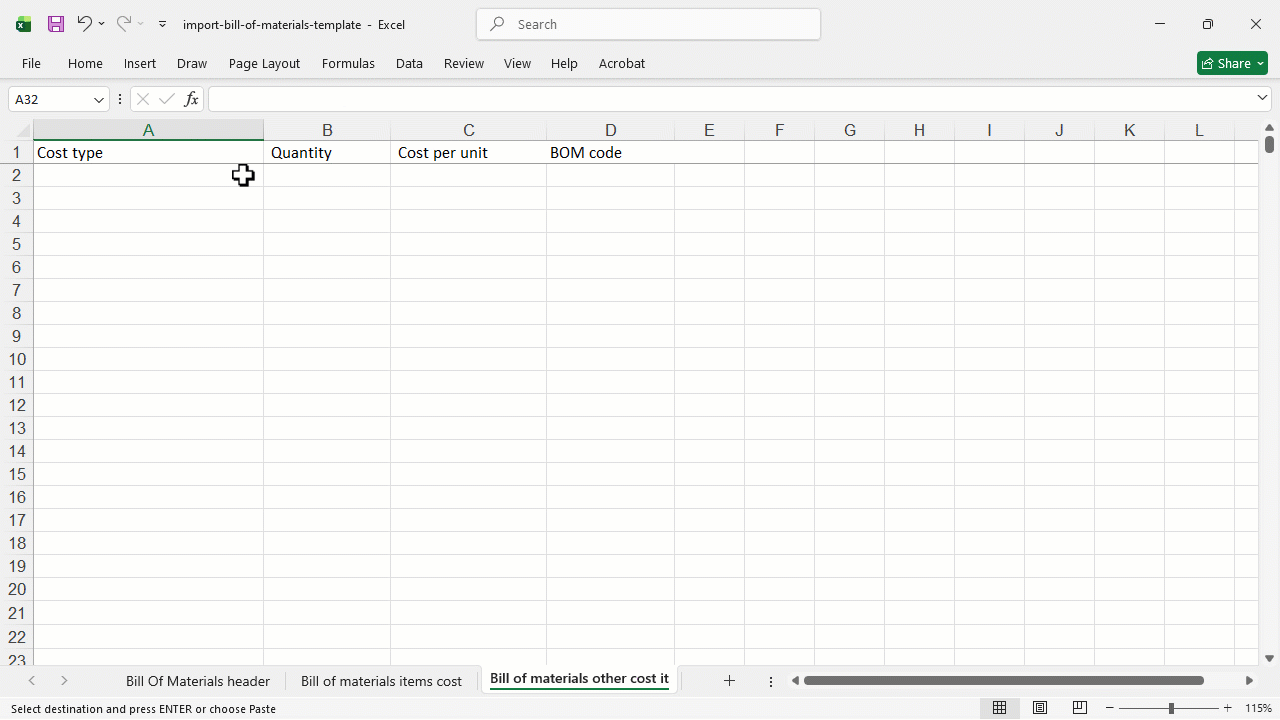Image resolution: width=1280 pixels, height=720 pixels.
Task: Switch to Page Layout view icon
Action: 1040,708
